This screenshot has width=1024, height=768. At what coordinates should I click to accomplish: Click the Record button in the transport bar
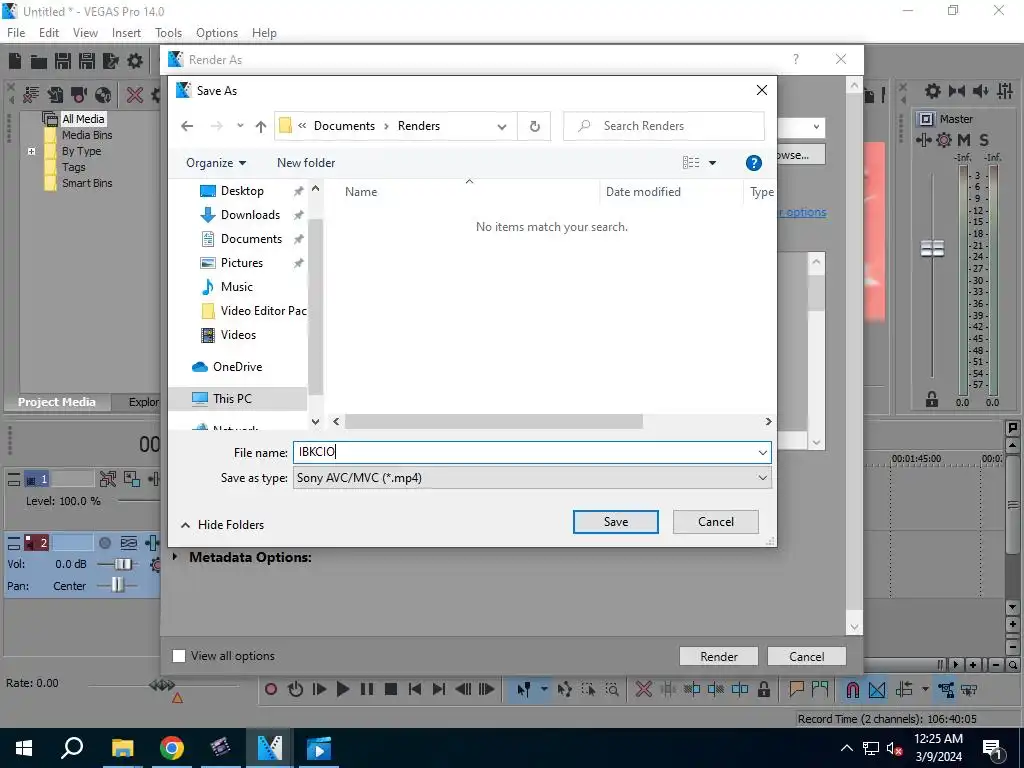pos(271,689)
